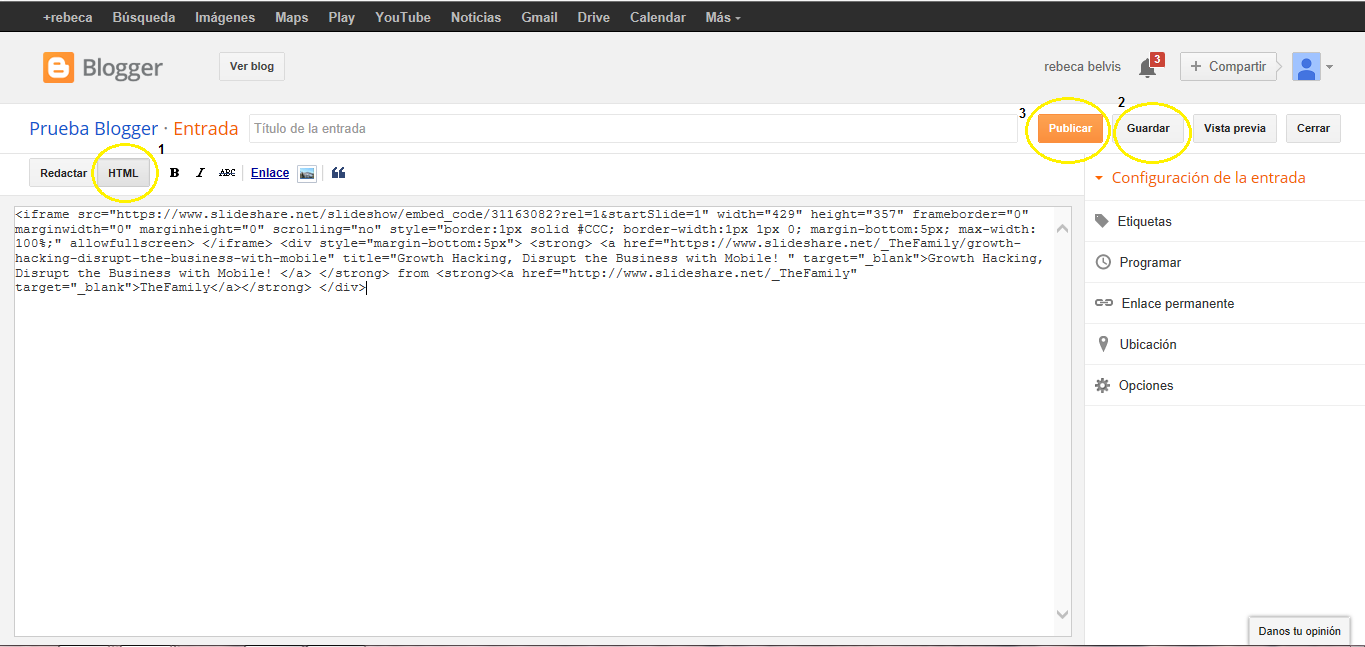
Task: Open Noticias in top bar
Action: click(476, 17)
